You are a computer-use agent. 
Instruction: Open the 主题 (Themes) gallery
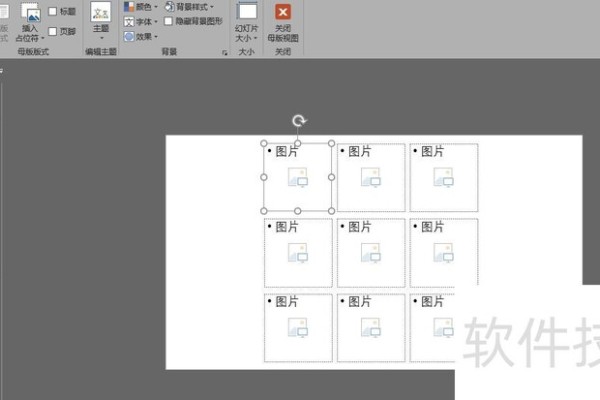[101, 21]
